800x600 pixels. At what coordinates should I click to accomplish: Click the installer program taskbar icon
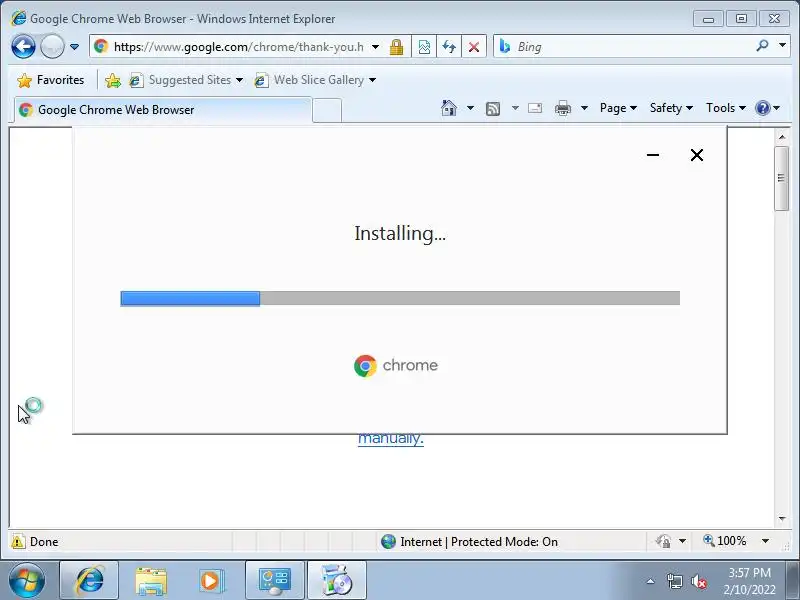point(337,581)
